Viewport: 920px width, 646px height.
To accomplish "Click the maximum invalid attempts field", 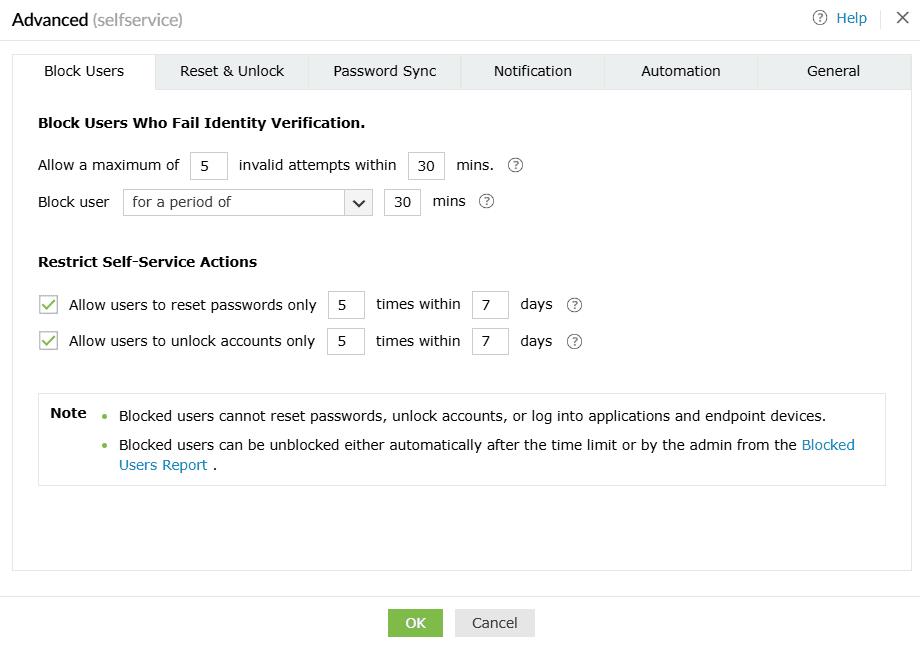I will [x=208, y=165].
